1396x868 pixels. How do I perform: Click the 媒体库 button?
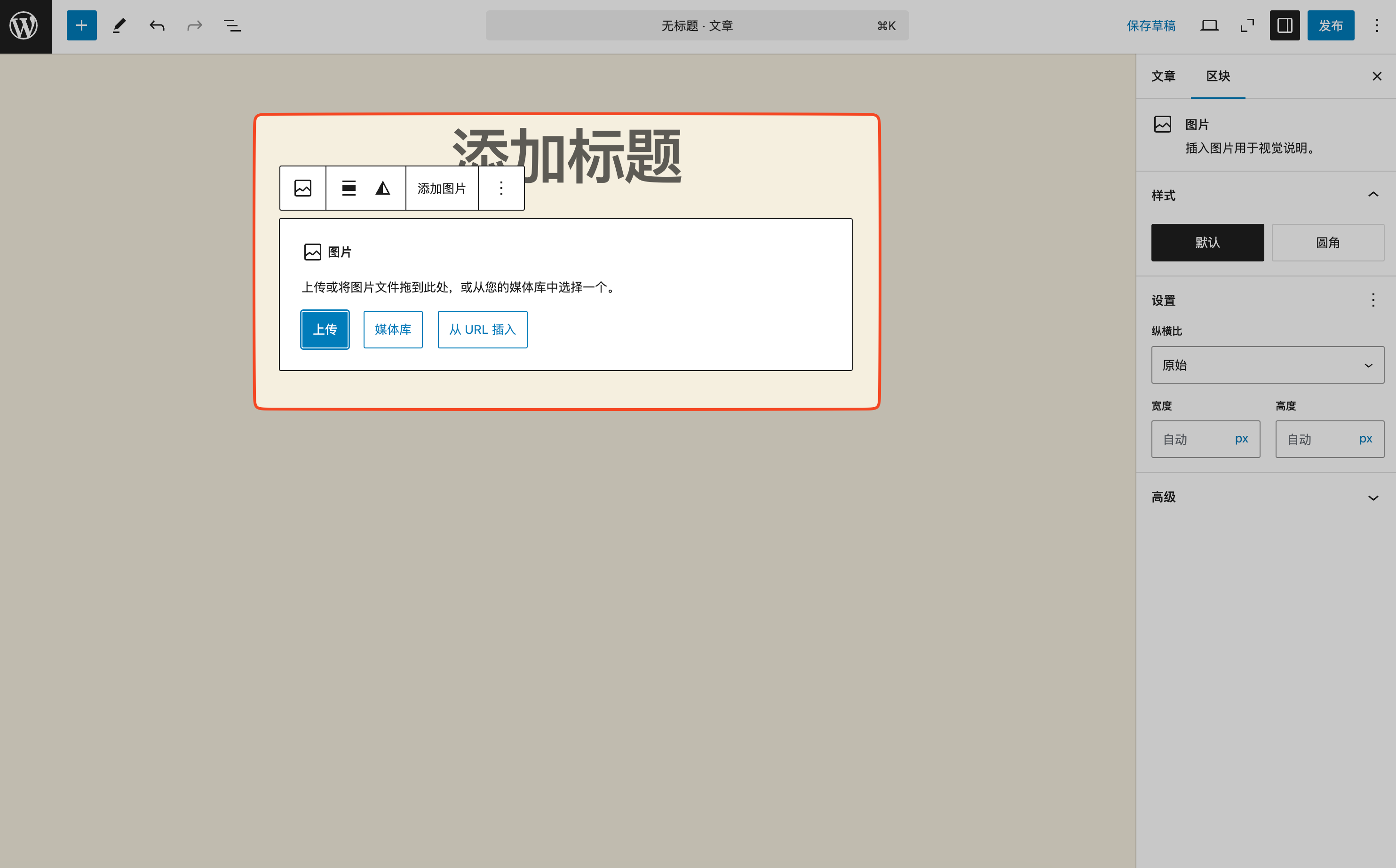(x=393, y=330)
